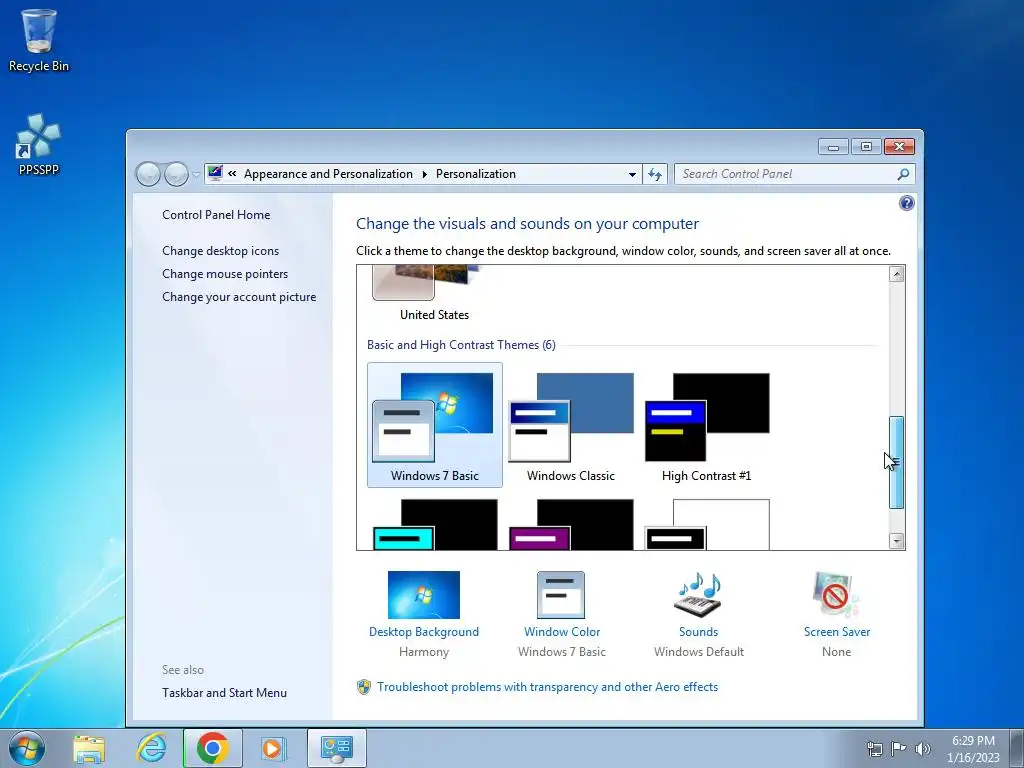
Task: Click the Screen Saver text link
Action: (x=837, y=632)
